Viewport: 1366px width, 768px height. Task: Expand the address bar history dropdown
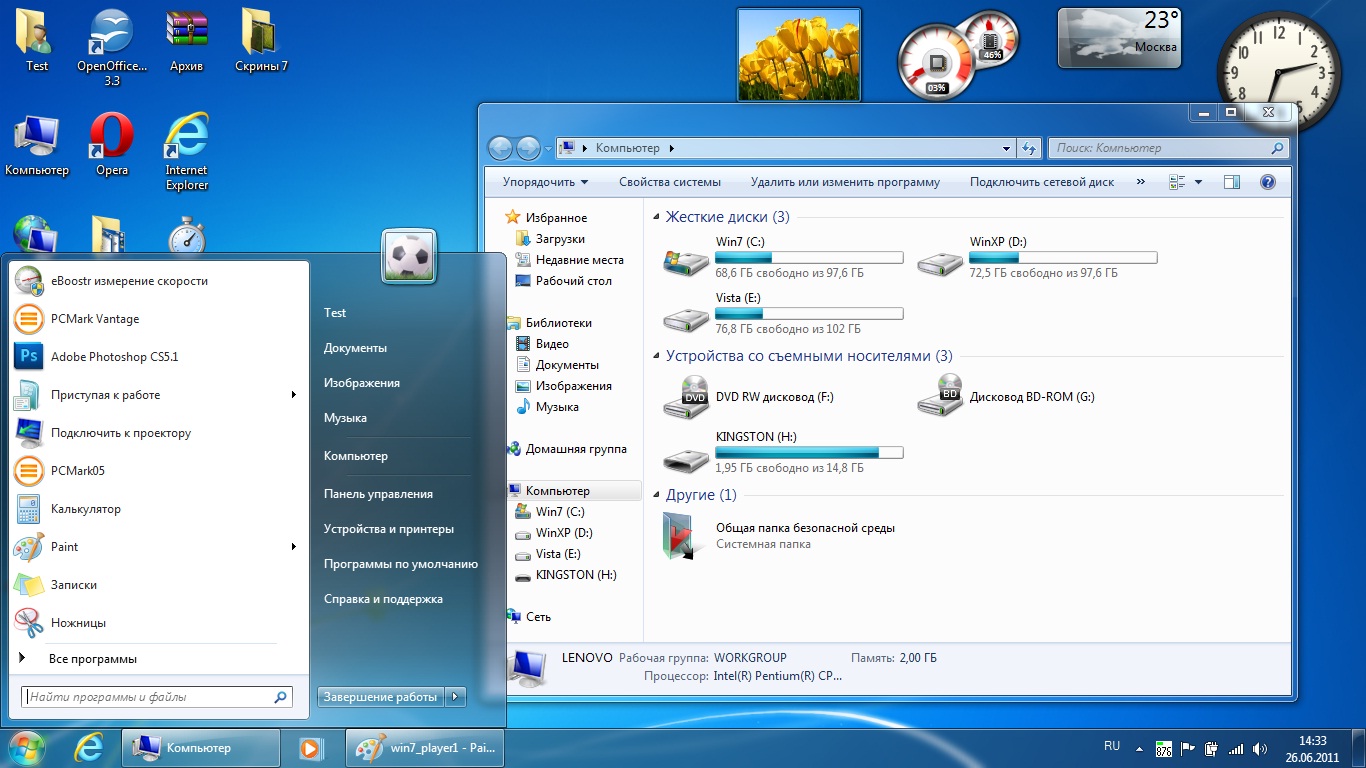(1007, 148)
